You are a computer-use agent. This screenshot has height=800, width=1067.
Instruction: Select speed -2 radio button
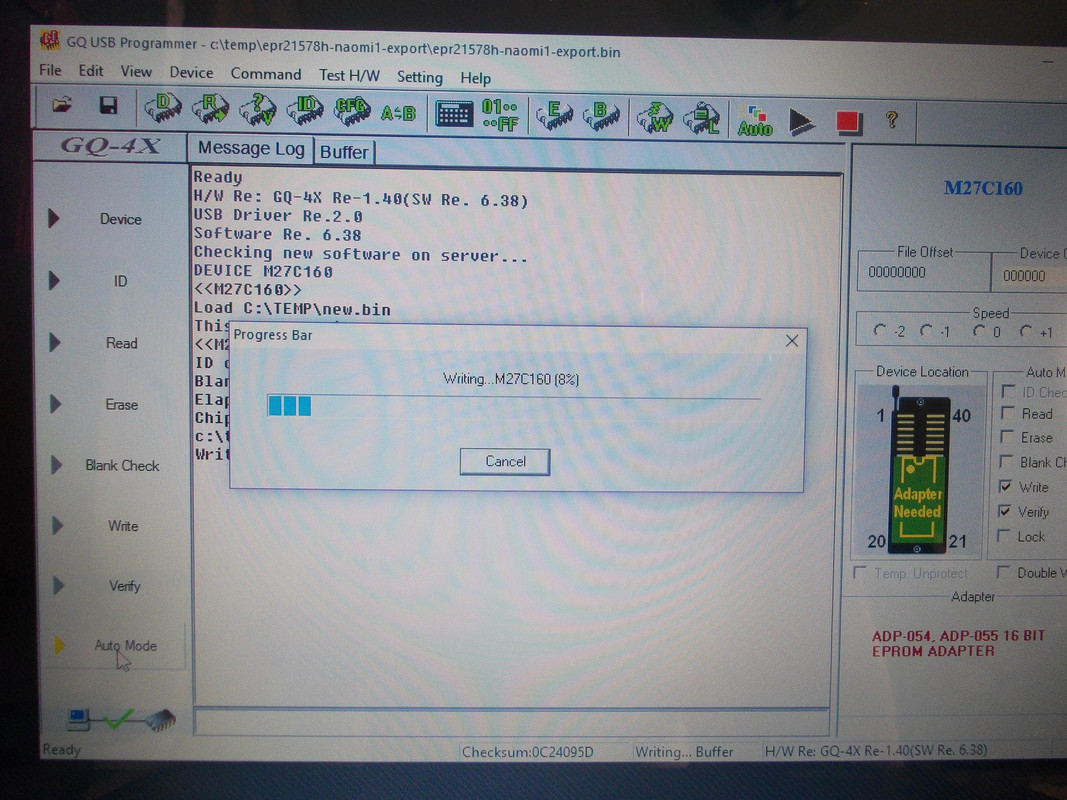click(880, 331)
